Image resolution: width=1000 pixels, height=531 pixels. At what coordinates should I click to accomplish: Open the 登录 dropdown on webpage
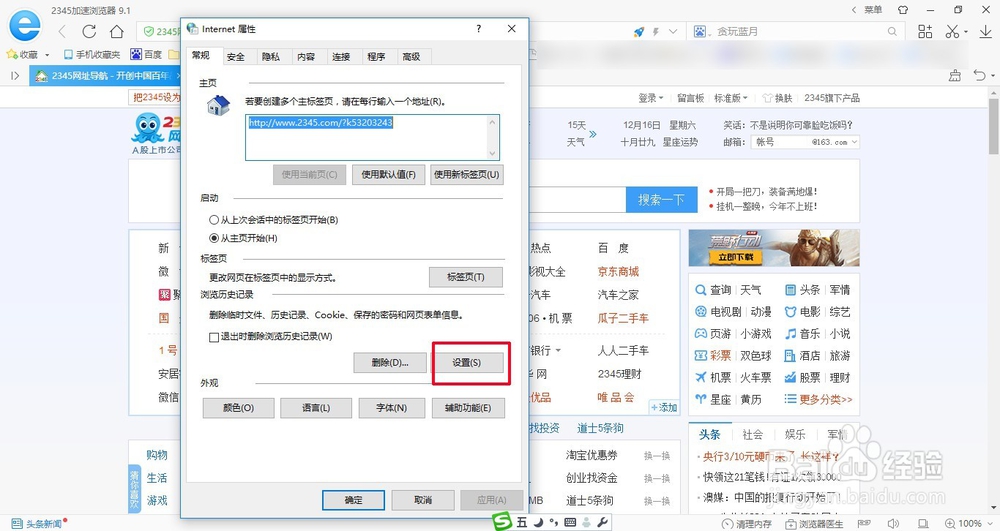pyautogui.click(x=651, y=98)
